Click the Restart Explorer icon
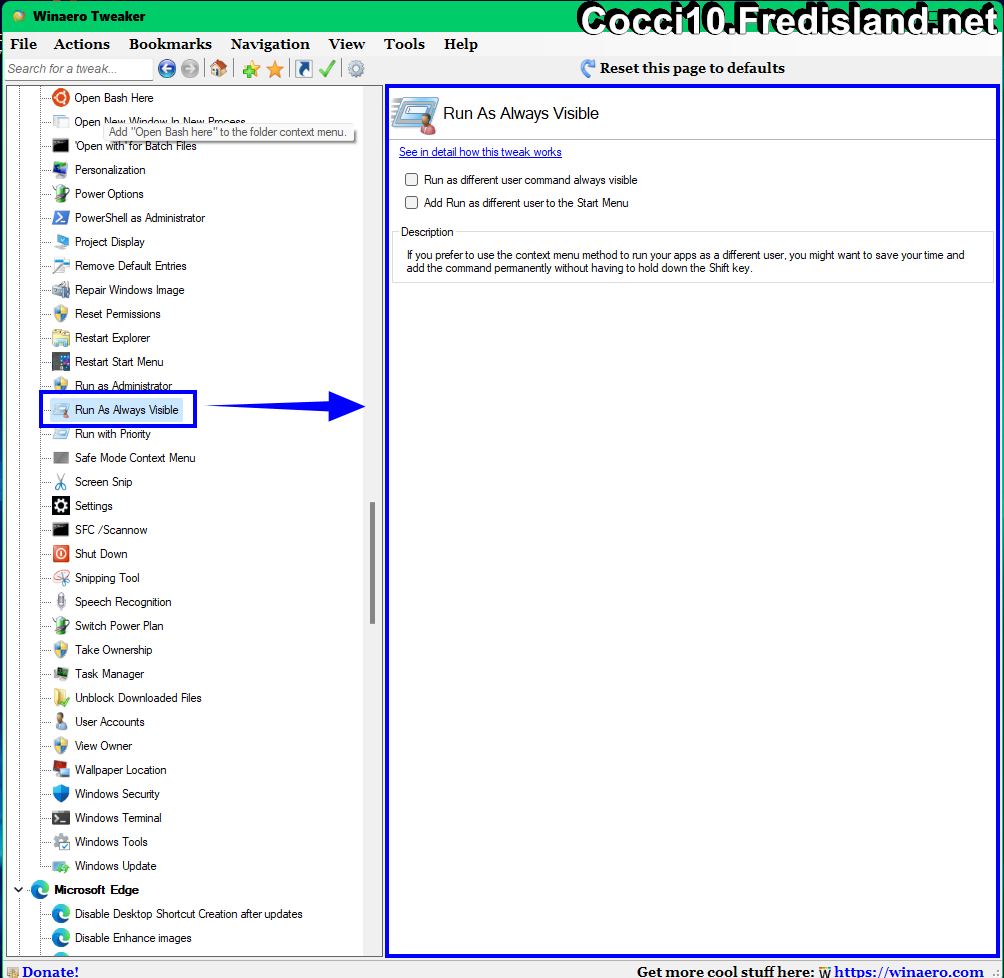The width and height of the screenshot is (1004, 978). coord(61,338)
